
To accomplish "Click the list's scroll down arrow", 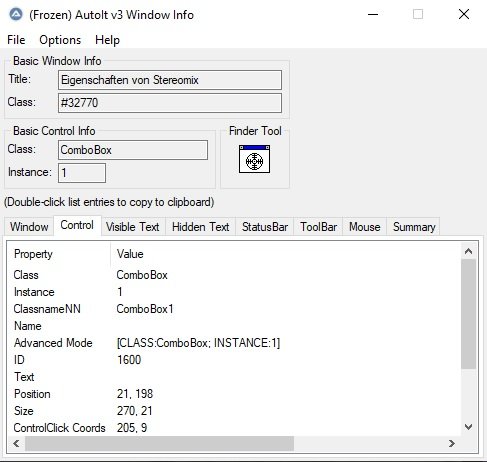I will click(x=468, y=427).
